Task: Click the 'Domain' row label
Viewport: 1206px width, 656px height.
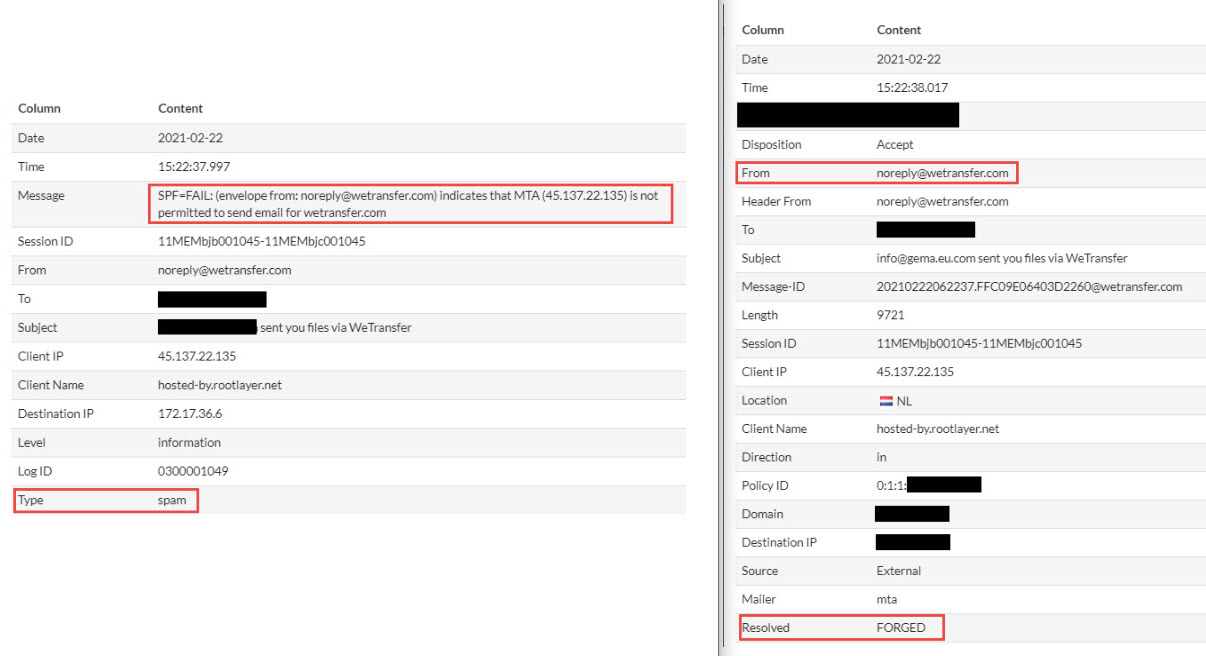Action: point(763,514)
